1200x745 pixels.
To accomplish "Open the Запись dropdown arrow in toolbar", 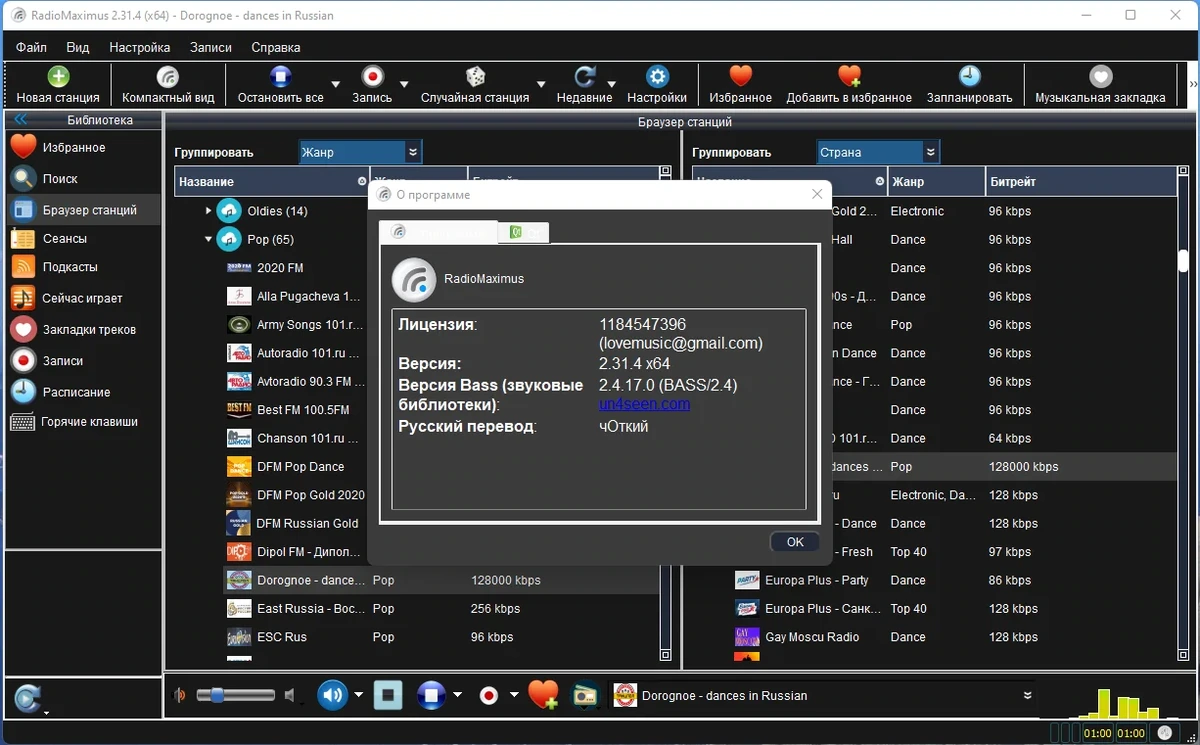I will tap(404, 84).
